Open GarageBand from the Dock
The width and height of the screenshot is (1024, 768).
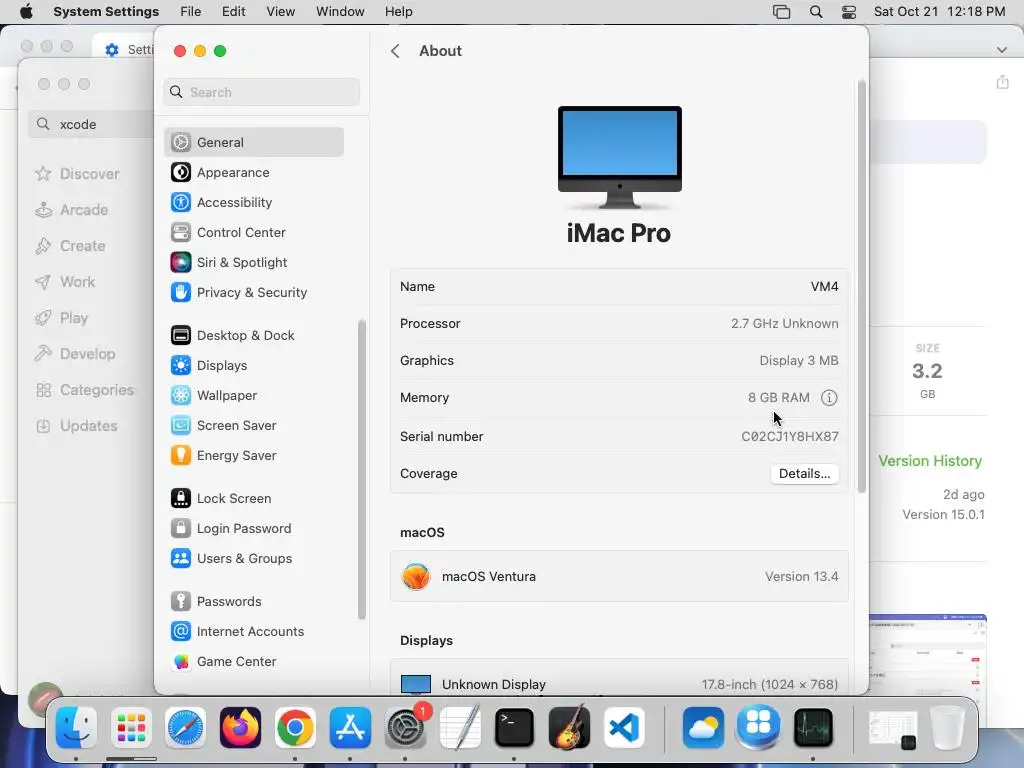[569, 728]
